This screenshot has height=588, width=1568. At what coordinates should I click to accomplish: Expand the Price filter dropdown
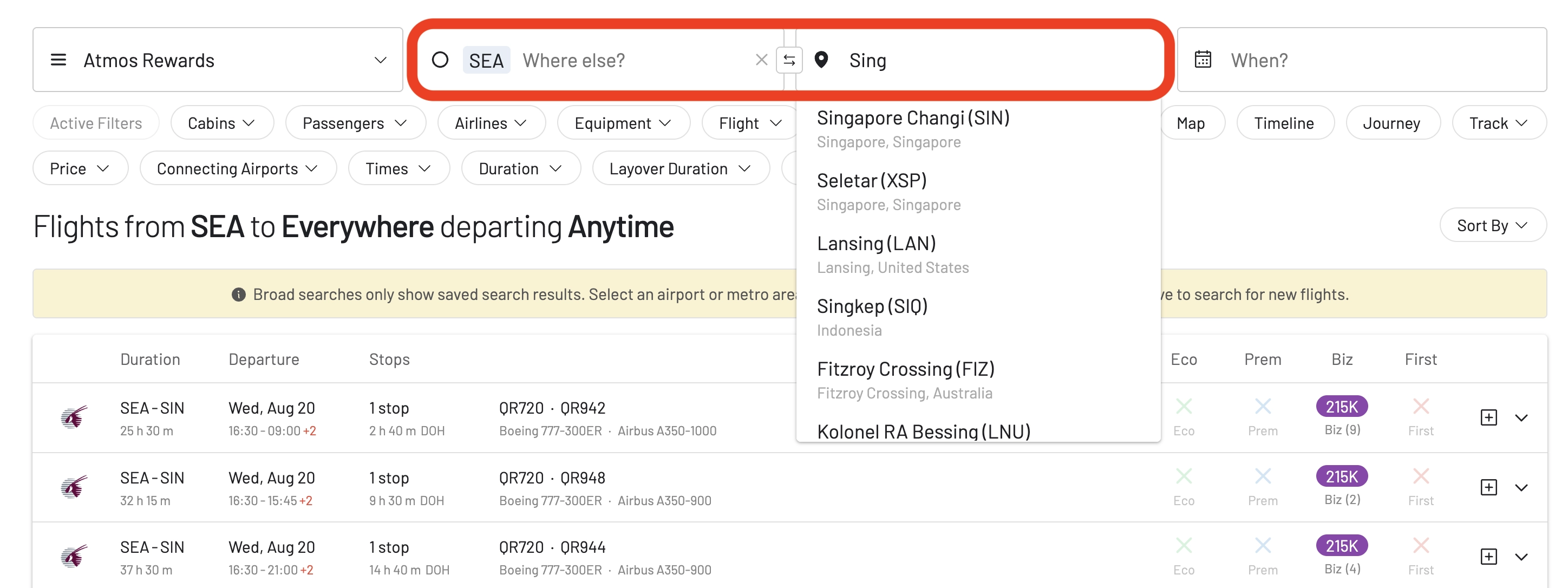coord(80,168)
